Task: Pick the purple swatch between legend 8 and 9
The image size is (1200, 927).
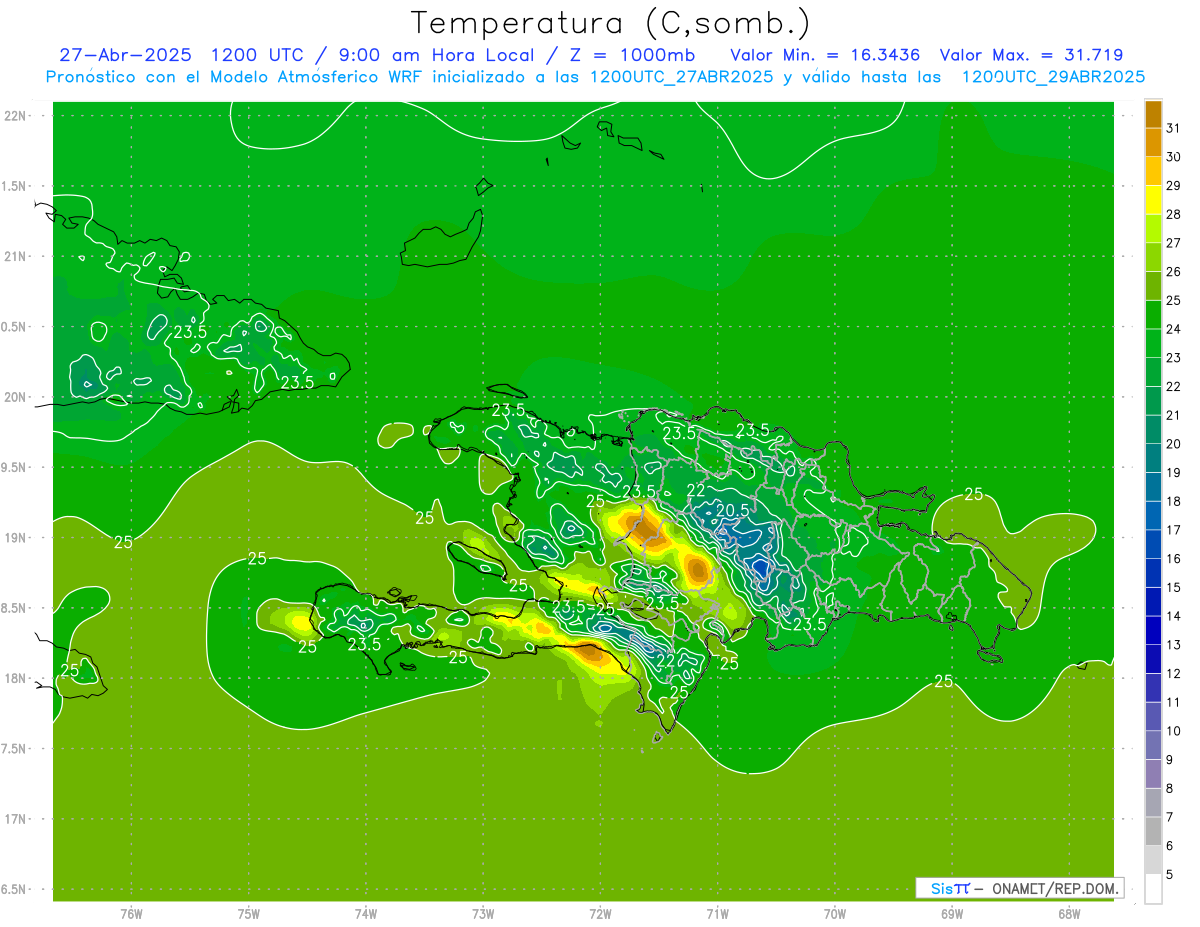Action: 1153,774
